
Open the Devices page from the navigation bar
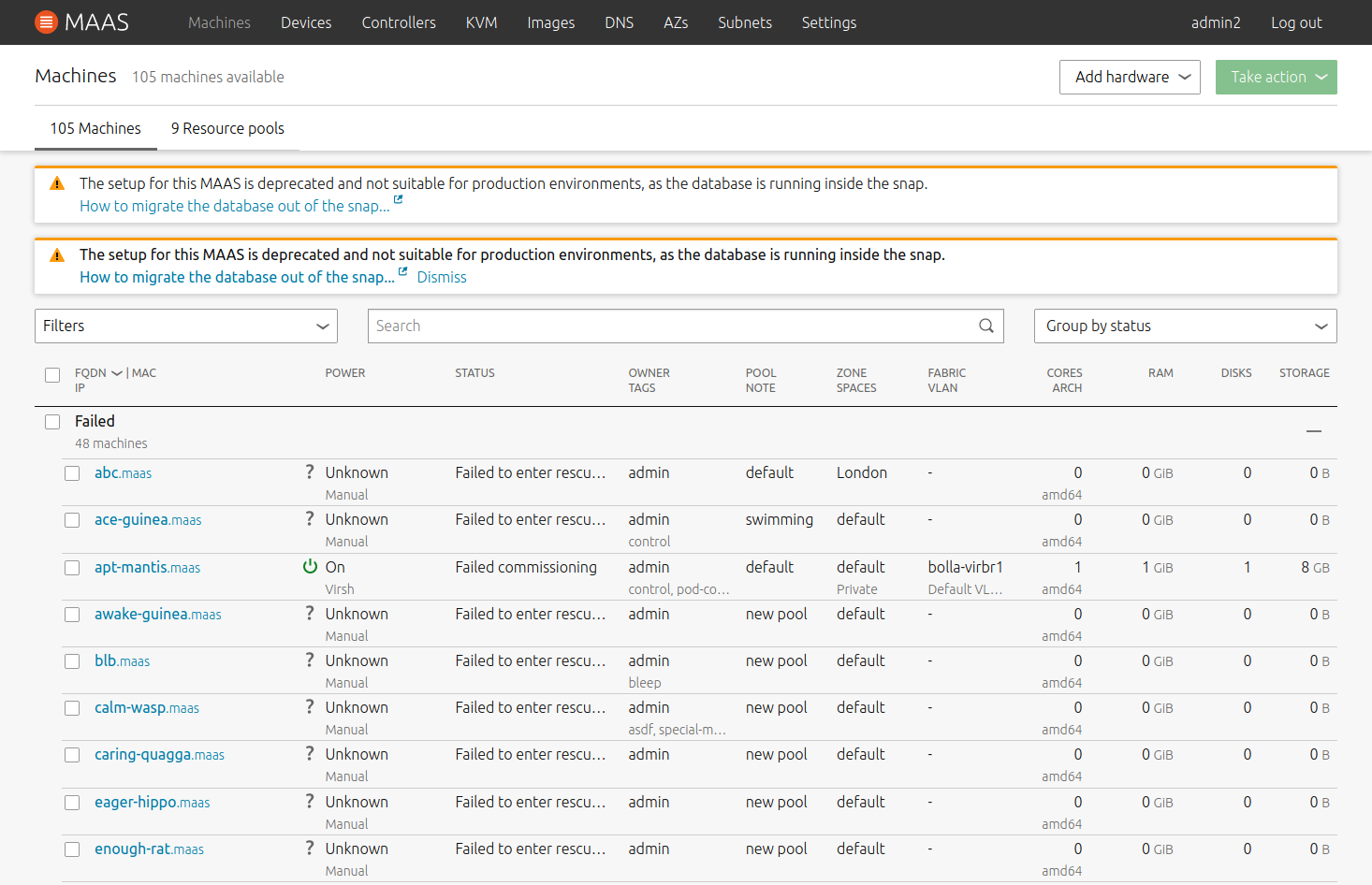click(306, 22)
